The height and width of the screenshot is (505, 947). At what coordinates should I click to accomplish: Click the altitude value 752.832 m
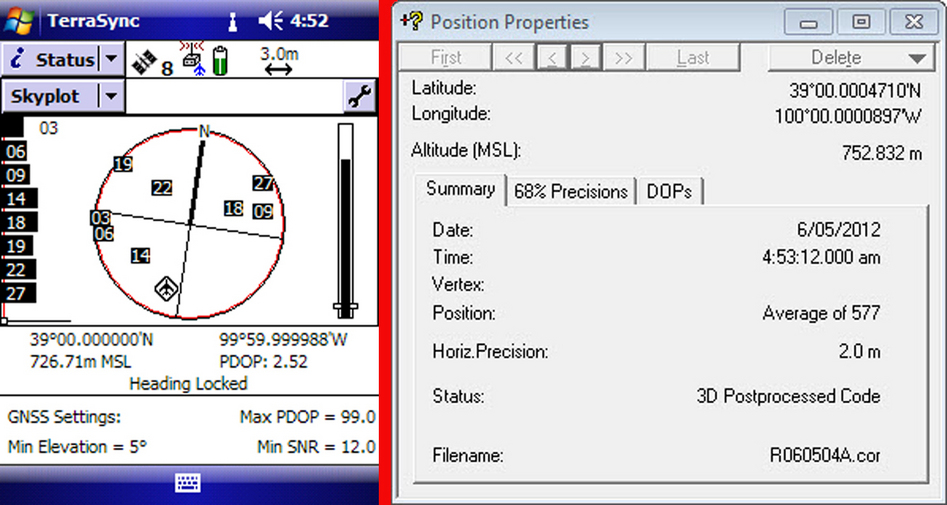(882, 153)
